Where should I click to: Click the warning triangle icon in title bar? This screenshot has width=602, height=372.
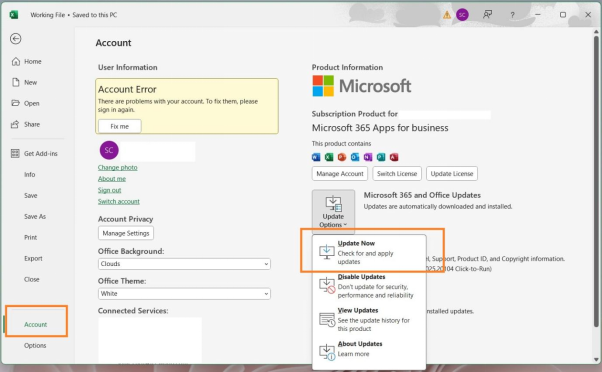(x=447, y=15)
